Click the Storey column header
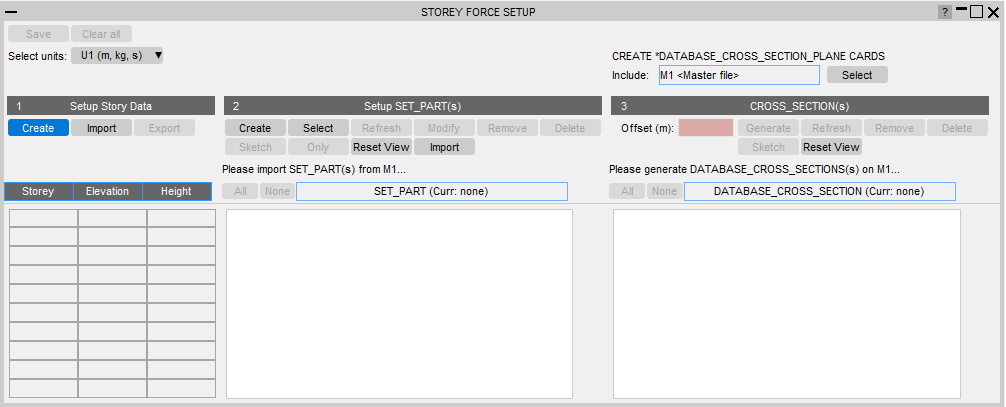Viewport: 1006px width, 407px height. (39, 191)
